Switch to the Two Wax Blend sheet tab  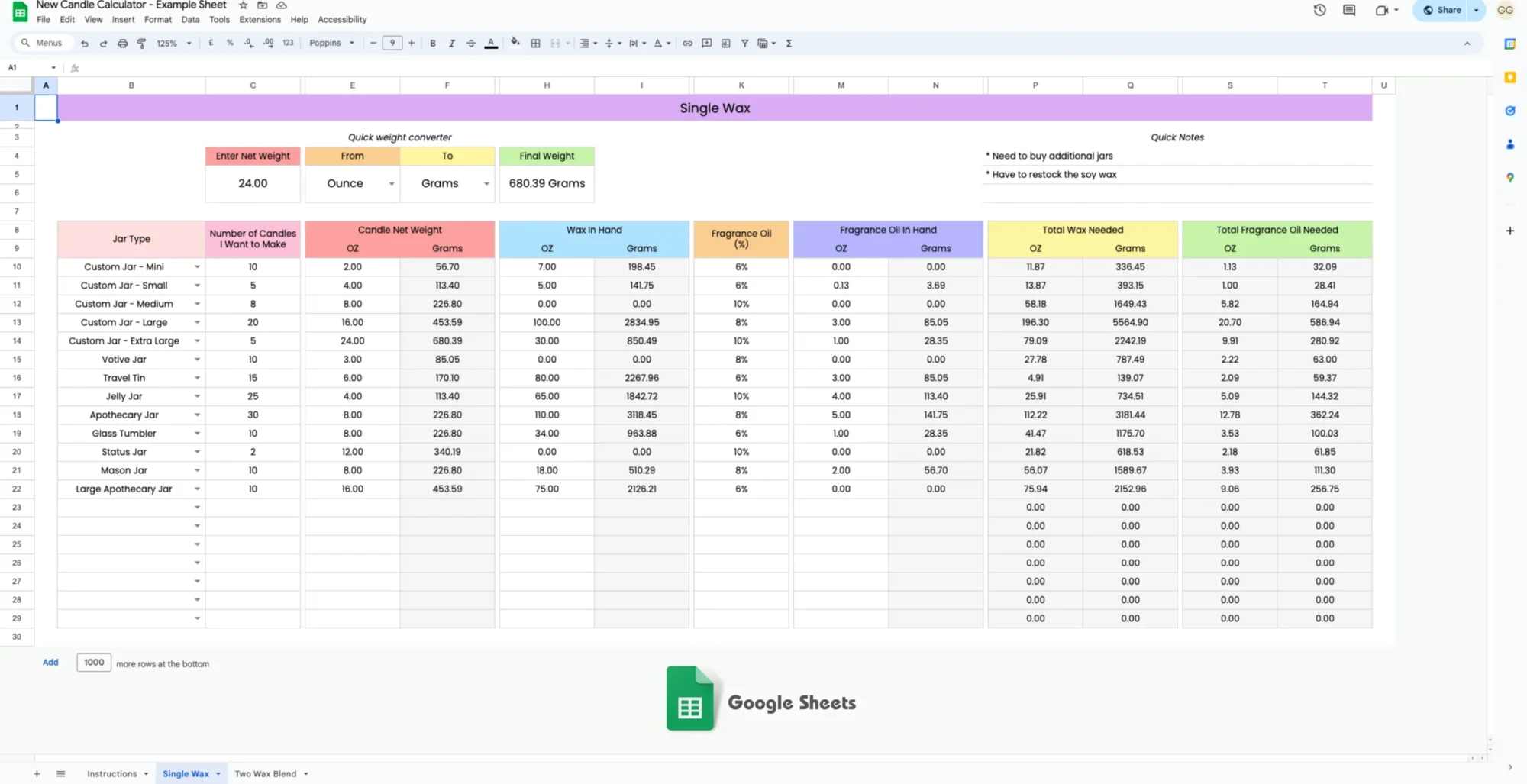click(265, 774)
